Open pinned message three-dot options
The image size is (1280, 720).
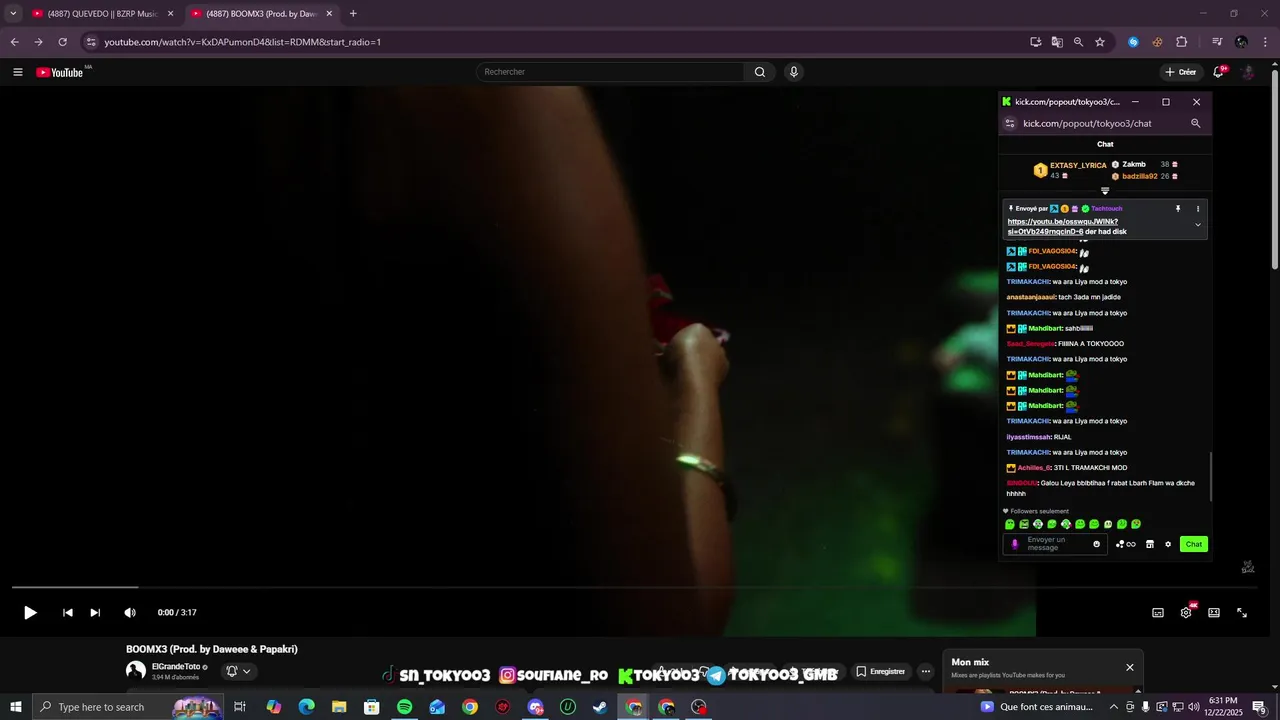click(x=1198, y=209)
